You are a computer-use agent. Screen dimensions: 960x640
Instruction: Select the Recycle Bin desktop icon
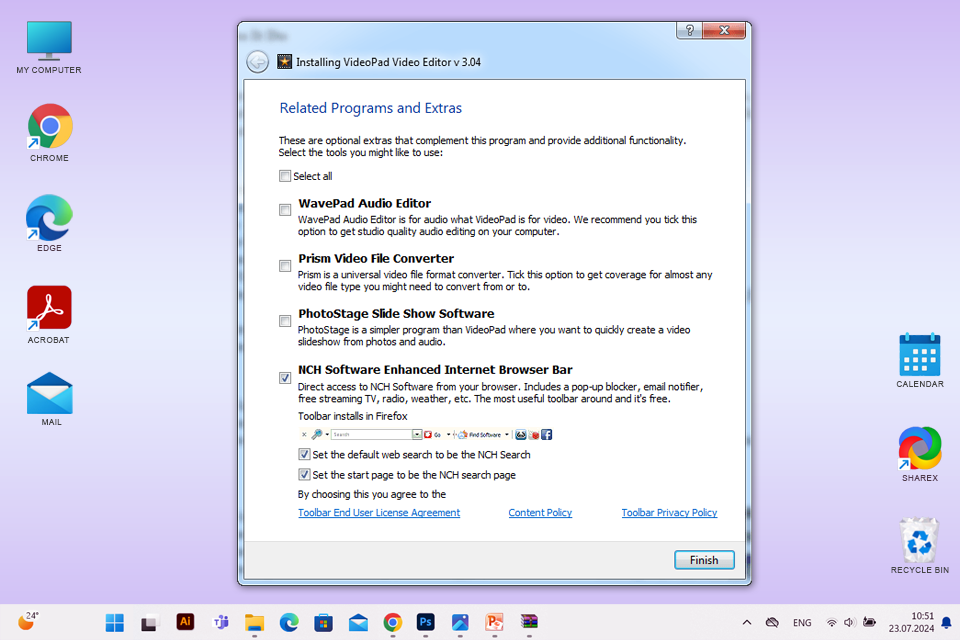[x=920, y=546]
